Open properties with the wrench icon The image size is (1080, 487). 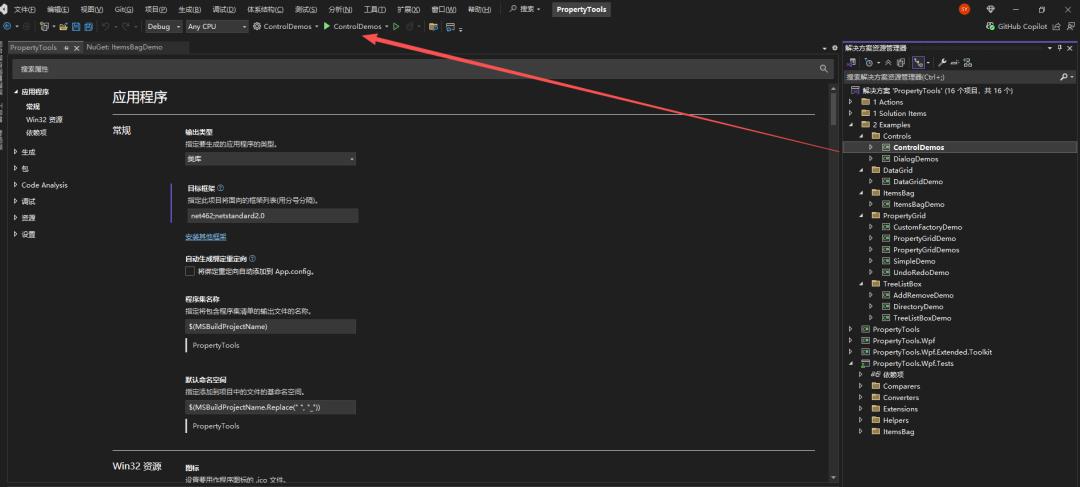943,62
